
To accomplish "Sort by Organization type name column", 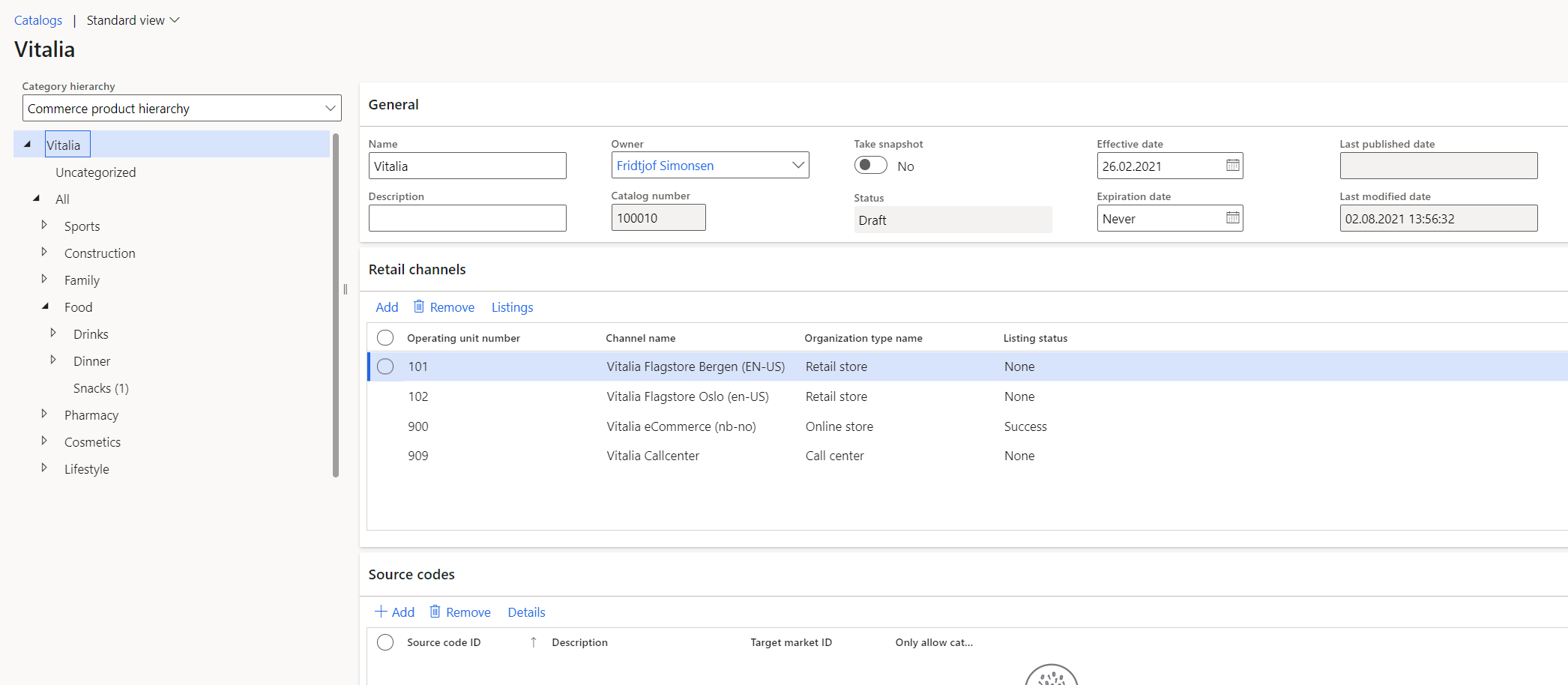I will click(x=863, y=338).
